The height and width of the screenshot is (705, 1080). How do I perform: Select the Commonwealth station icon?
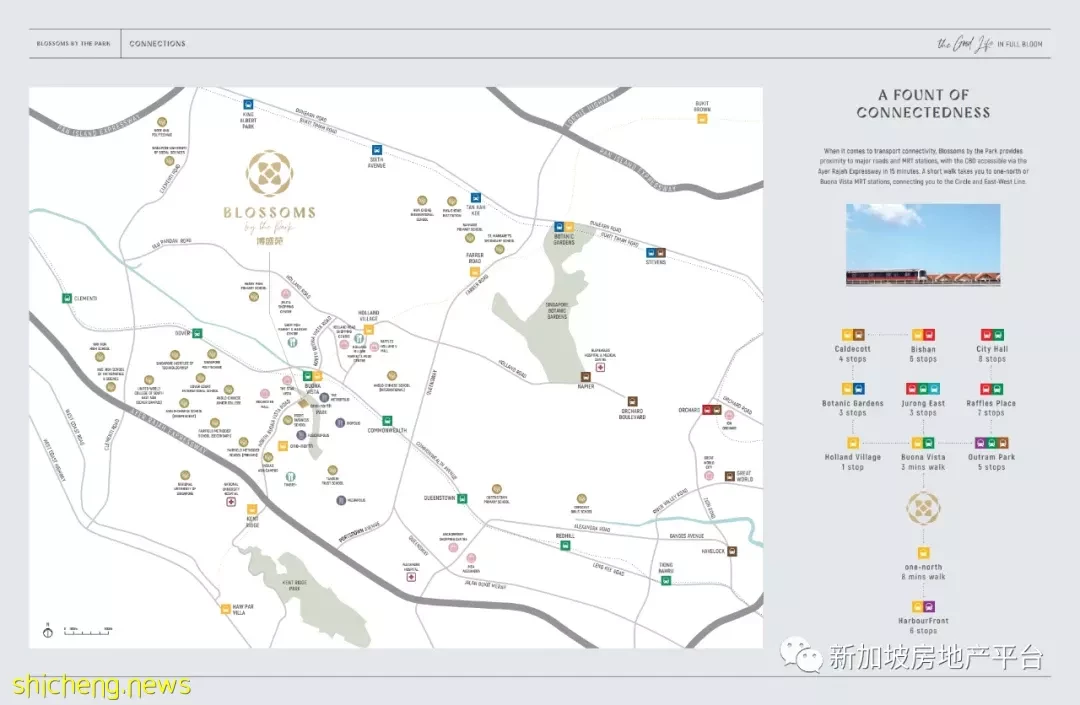coord(387,421)
